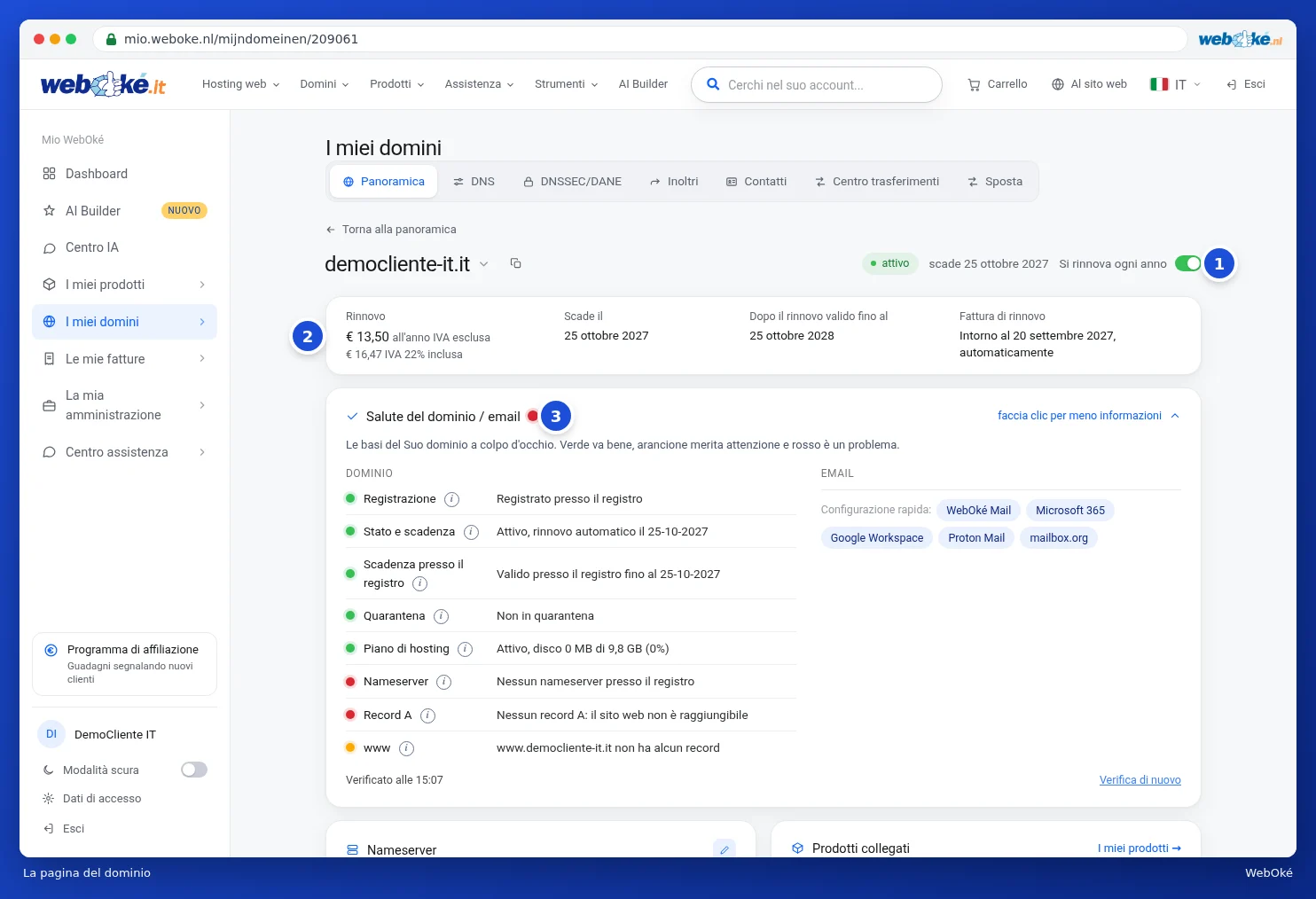Click the star icon of AI Builder
The image size is (1316, 899).
[50, 211]
